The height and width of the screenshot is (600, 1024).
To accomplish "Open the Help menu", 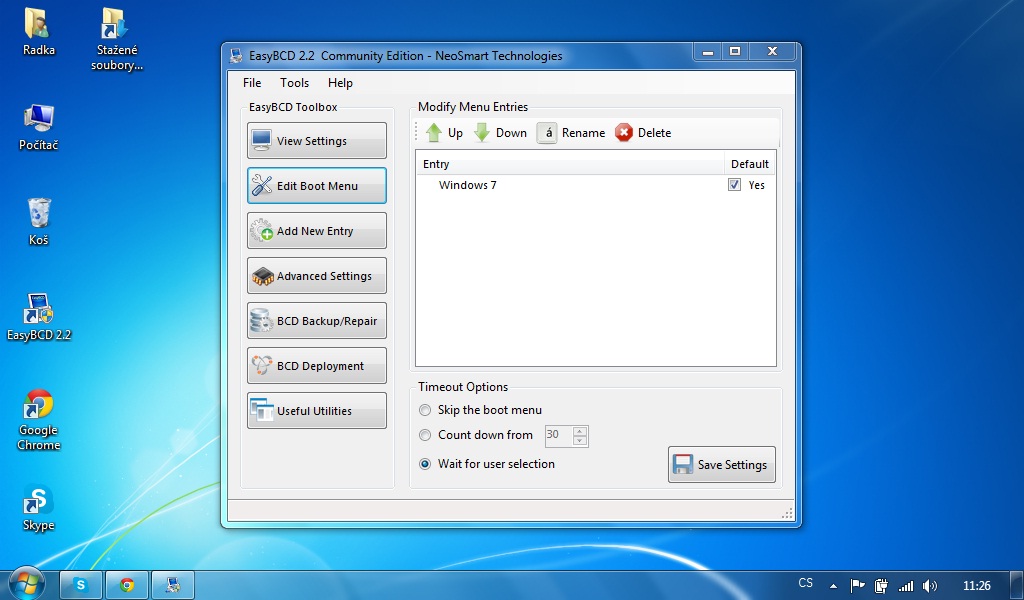I will [340, 83].
